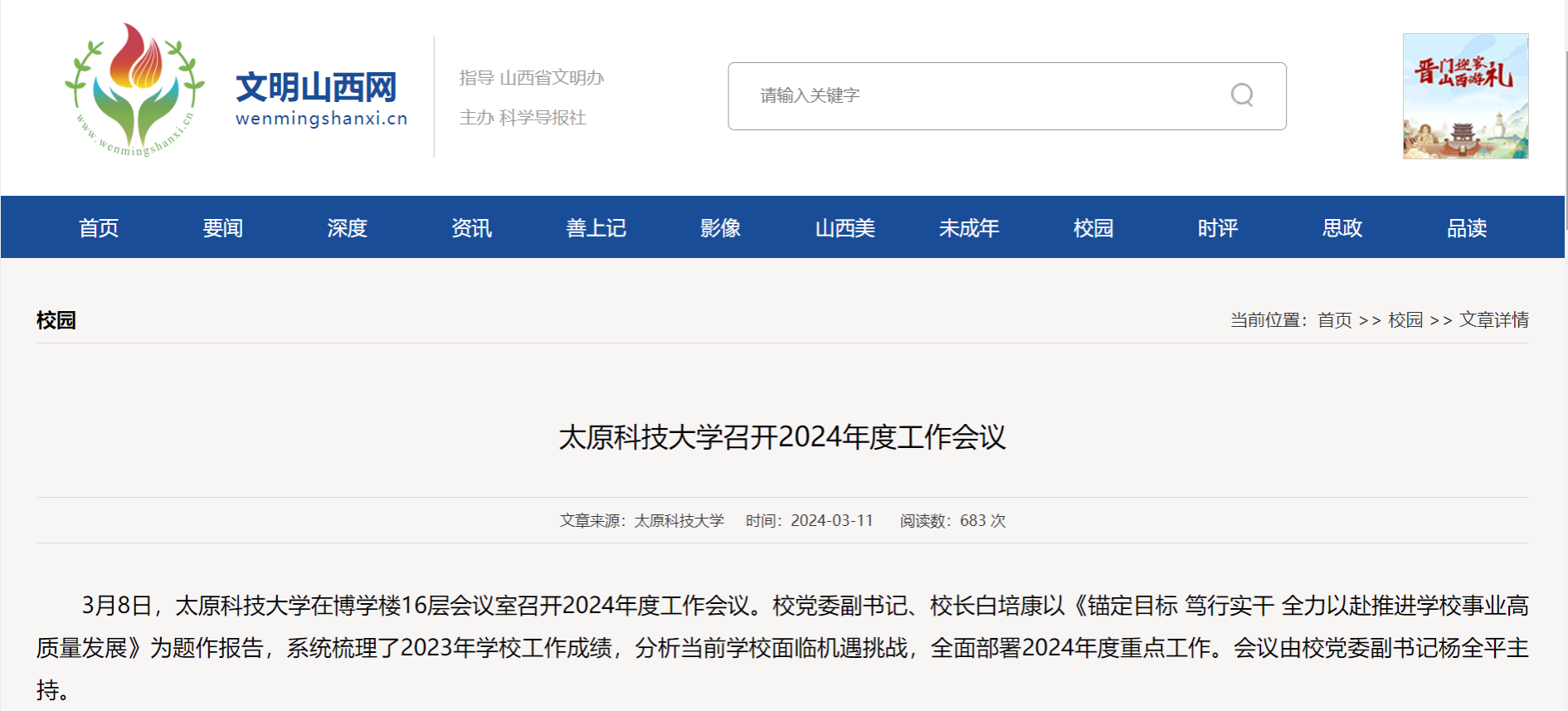The image size is (1568, 711).
Task: Click the 文明山西网 site title text
Action: [316, 88]
